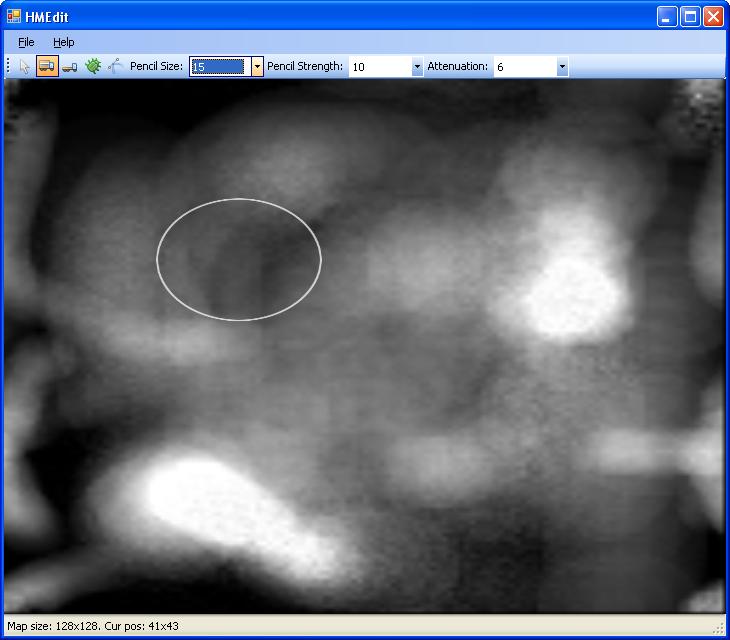
Task: Select the loaded truck tool
Action: [47, 66]
